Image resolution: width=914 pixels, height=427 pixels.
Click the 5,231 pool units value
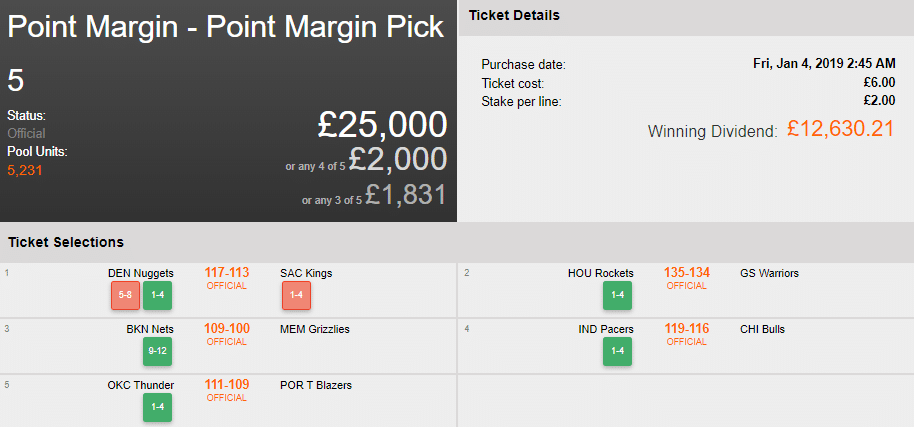(26, 170)
